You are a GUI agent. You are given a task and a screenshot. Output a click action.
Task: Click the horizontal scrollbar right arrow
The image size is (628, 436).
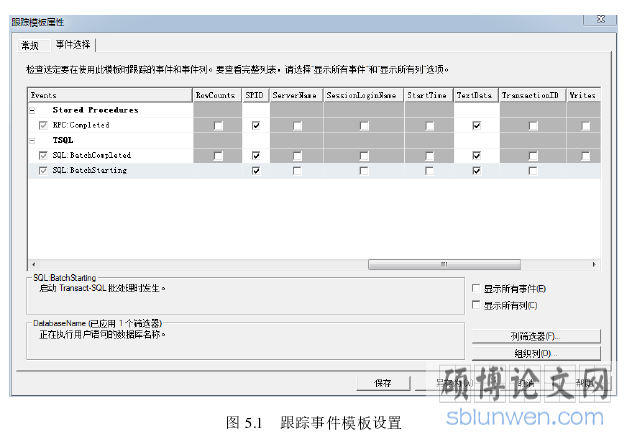pyautogui.click(x=594, y=265)
